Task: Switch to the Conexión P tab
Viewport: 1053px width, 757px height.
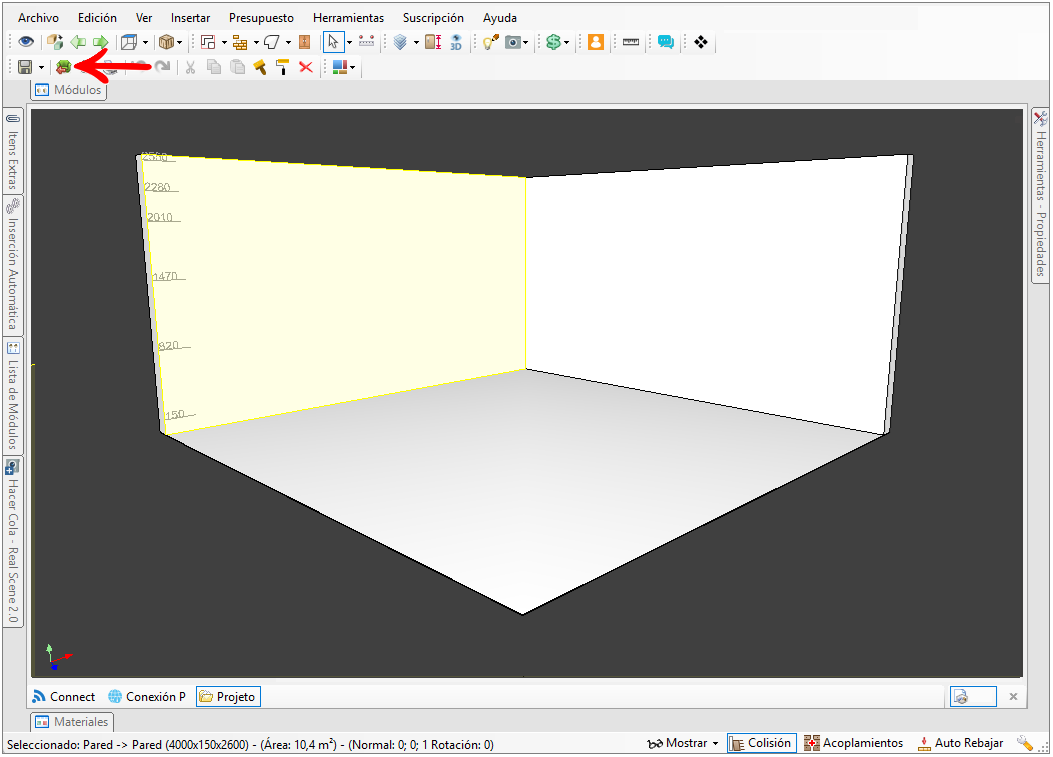Action: pyautogui.click(x=147, y=697)
